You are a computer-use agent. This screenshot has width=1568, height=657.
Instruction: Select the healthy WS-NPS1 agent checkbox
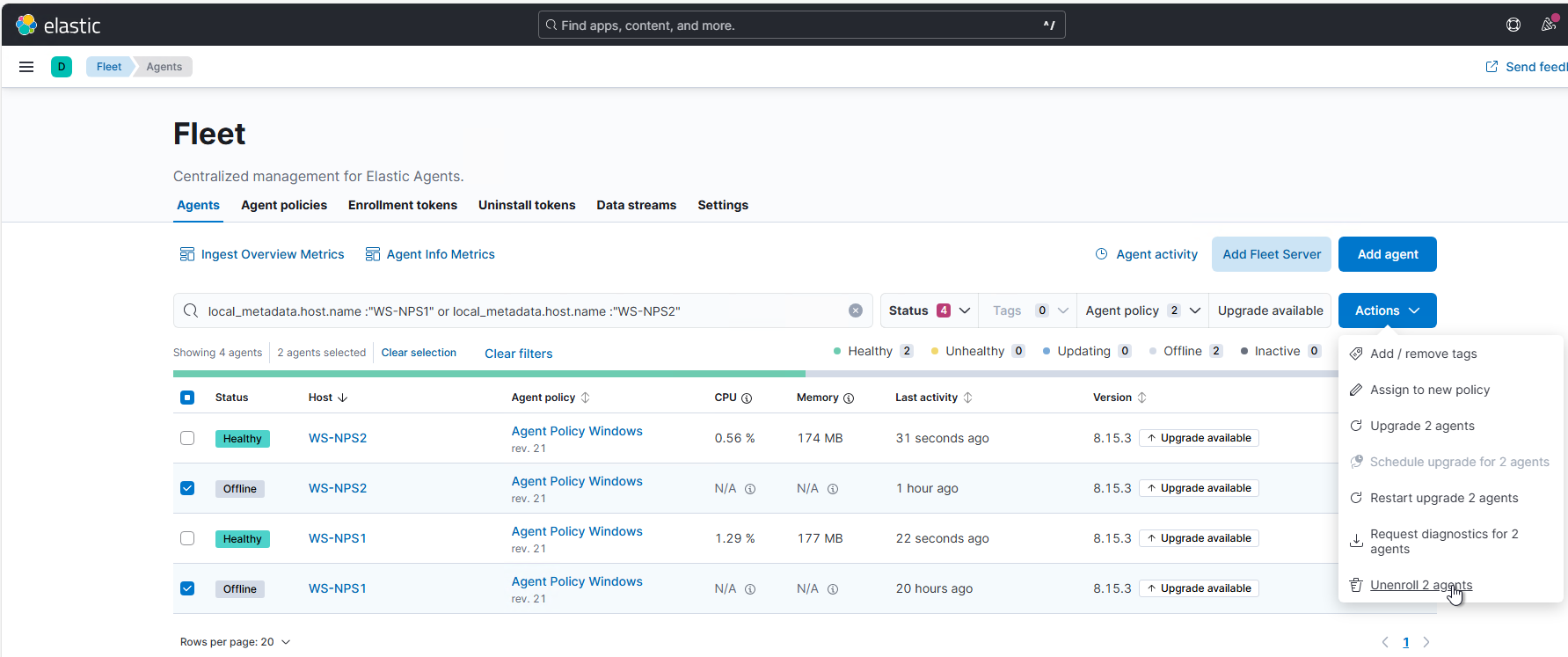pos(187,538)
